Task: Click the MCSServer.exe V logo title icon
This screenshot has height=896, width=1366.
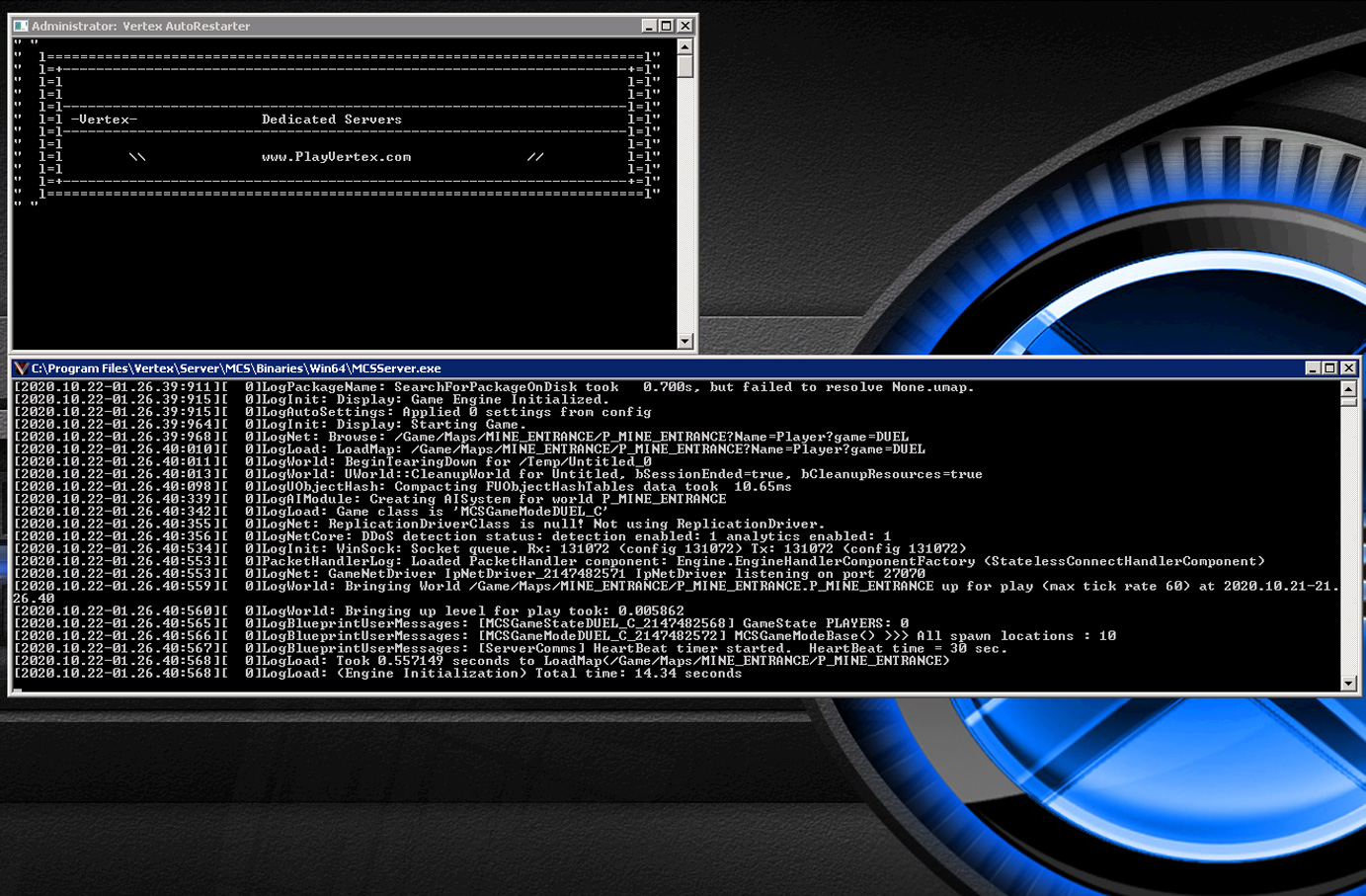Action: [21, 368]
